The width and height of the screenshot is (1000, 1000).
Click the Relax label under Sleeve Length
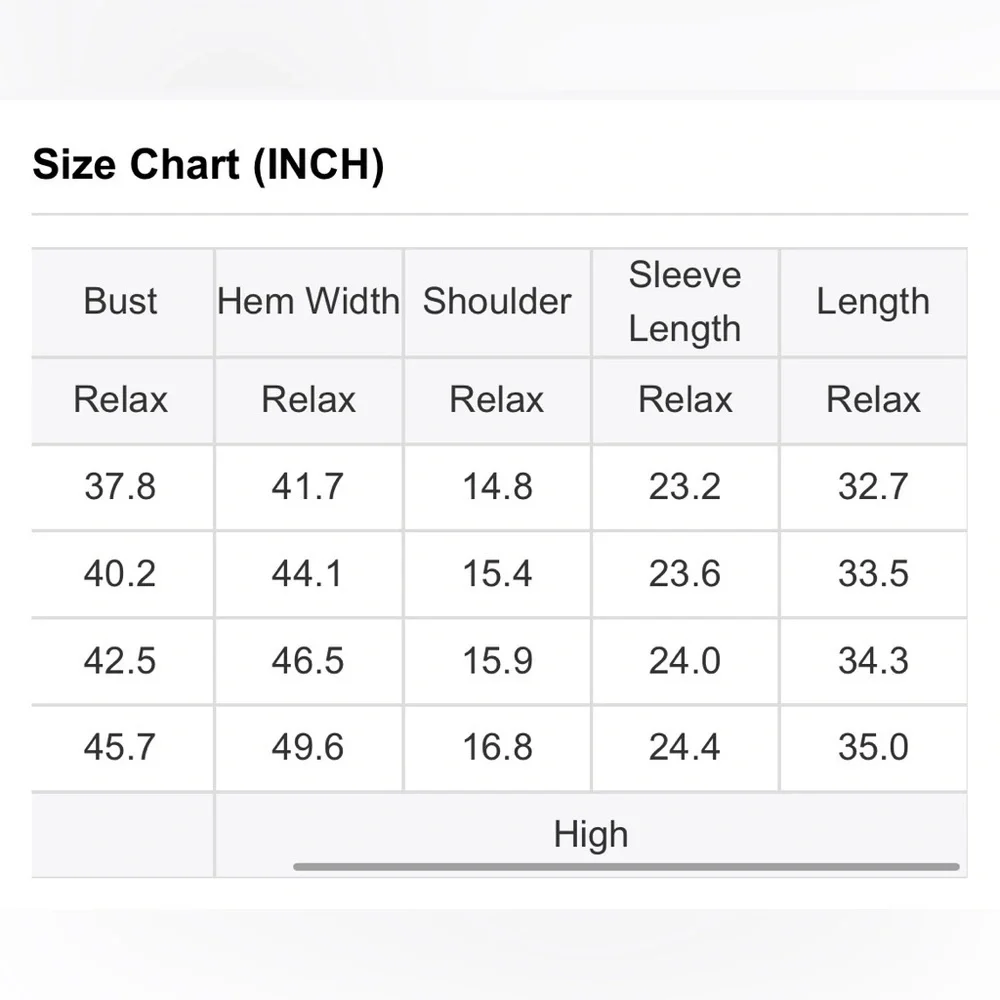685,400
